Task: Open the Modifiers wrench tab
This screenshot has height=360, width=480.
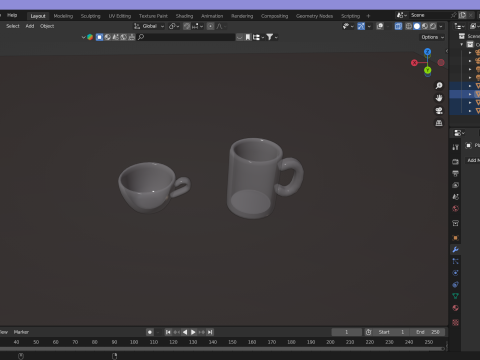Action: (x=455, y=249)
